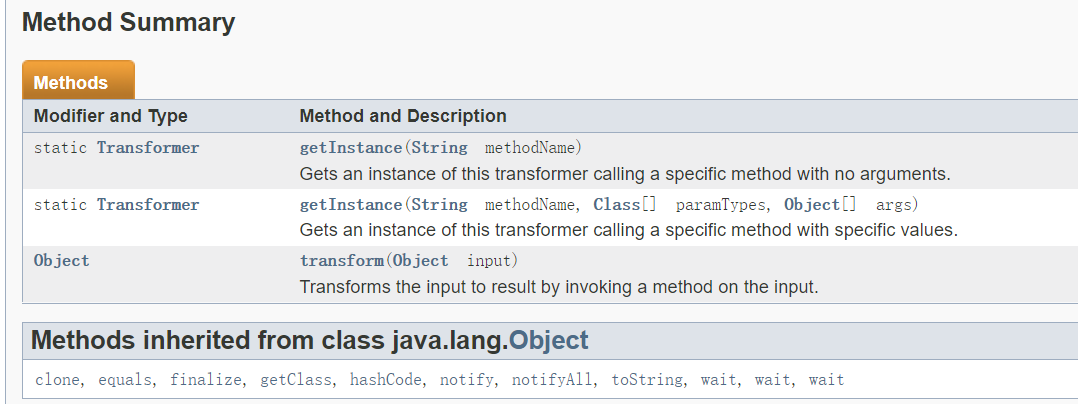1078x404 pixels.
Task: Click the Method and Description column header
Action: (403, 116)
